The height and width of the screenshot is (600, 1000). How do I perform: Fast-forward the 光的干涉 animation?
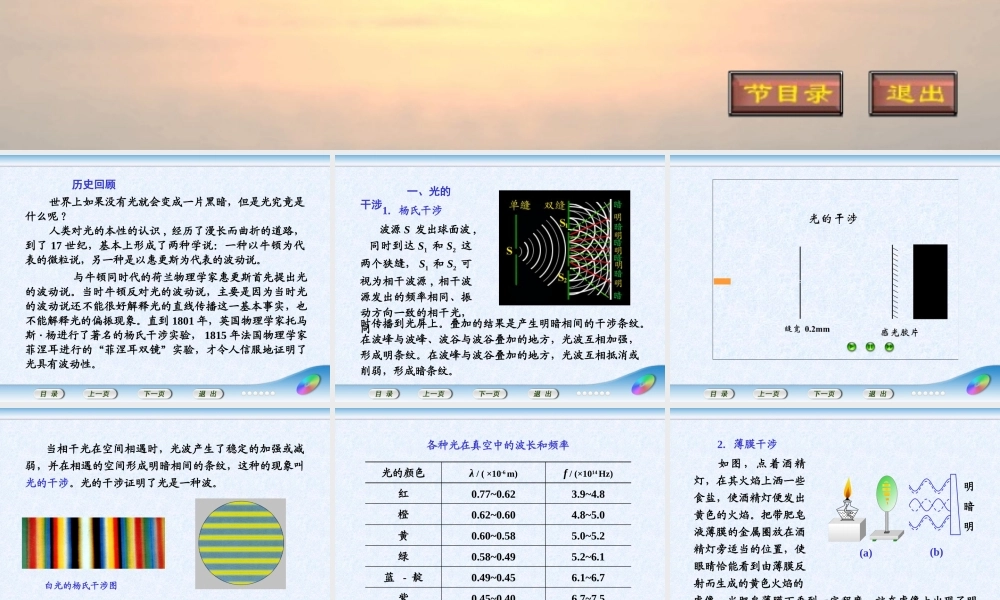[890, 347]
